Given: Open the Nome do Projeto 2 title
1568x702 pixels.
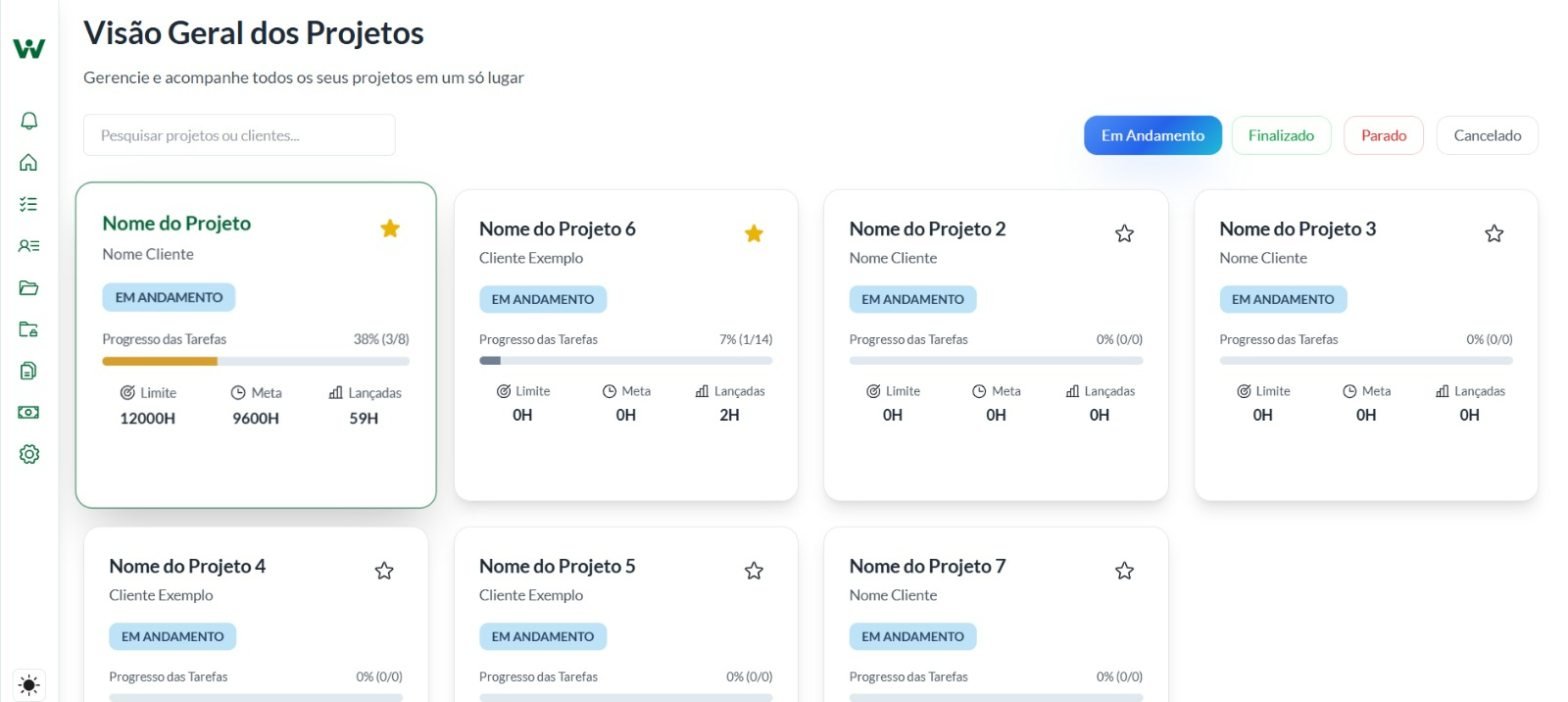Looking at the screenshot, I should pyautogui.click(x=927, y=228).
